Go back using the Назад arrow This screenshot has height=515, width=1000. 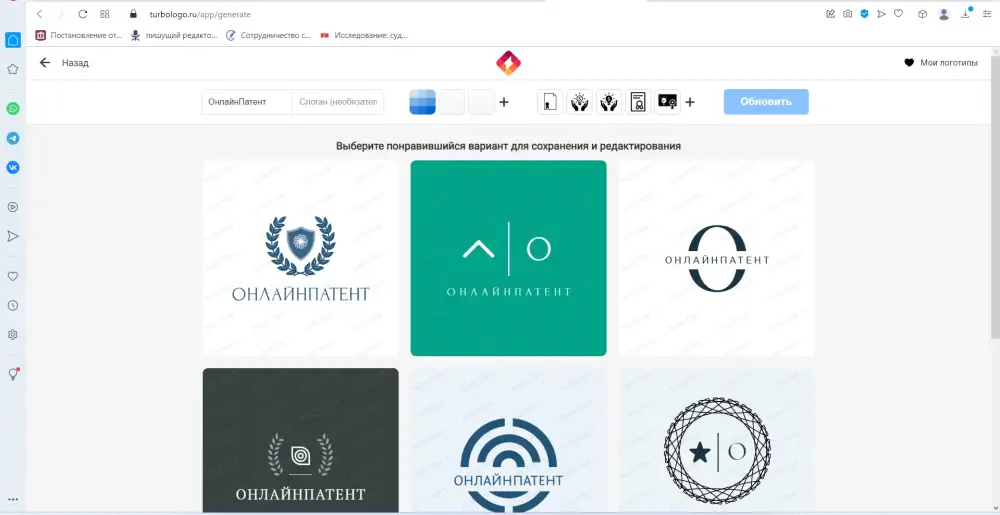tap(45, 63)
